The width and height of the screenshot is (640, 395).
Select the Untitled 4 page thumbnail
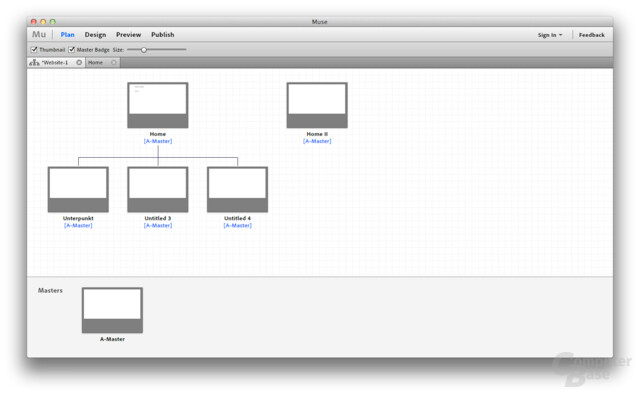(237, 189)
